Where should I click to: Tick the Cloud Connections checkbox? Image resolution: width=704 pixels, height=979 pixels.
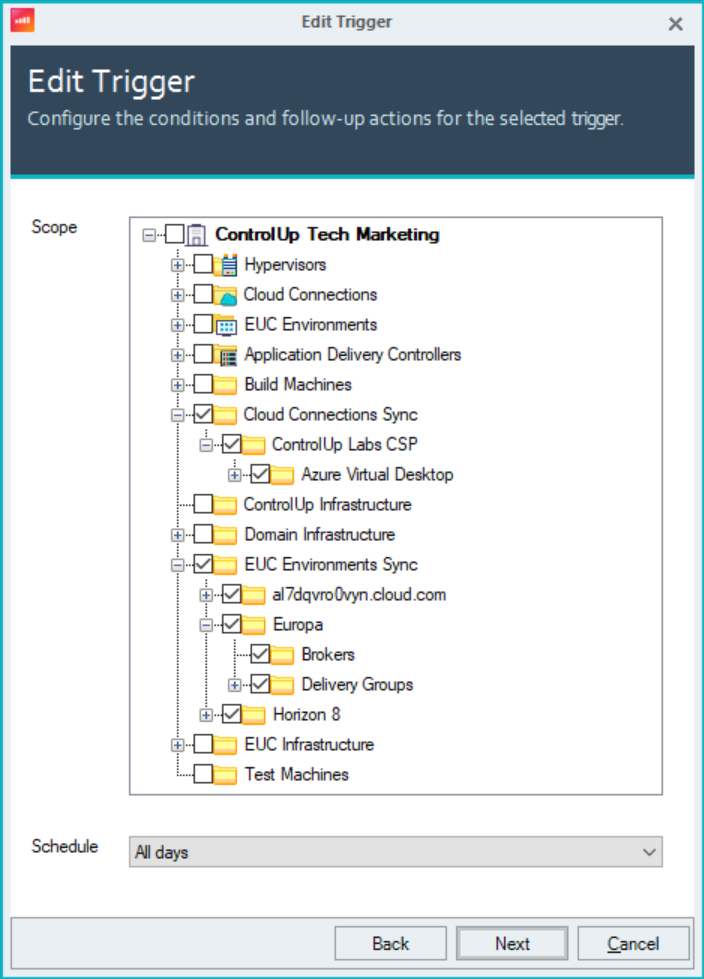[x=203, y=294]
